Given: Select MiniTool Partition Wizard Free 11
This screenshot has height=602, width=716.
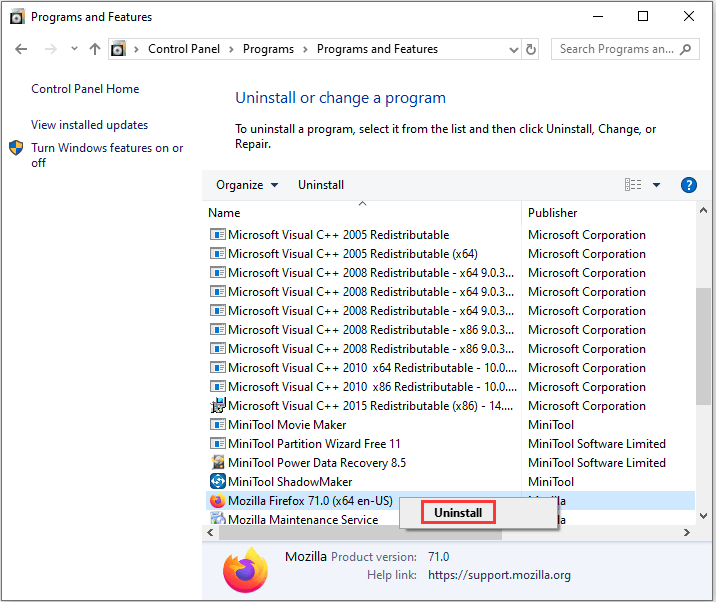Looking at the screenshot, I should [x=314, y=444].
